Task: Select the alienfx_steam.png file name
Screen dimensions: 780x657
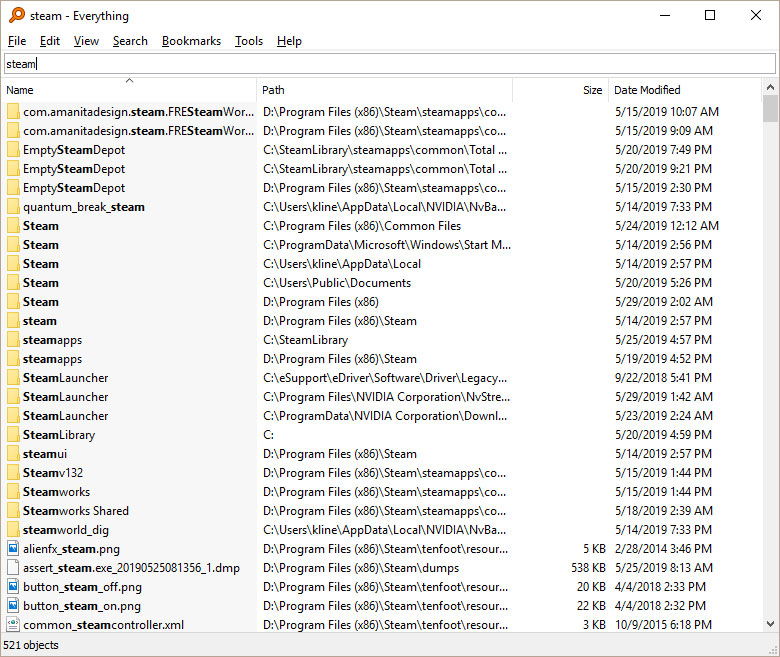Action: [71, 549]
